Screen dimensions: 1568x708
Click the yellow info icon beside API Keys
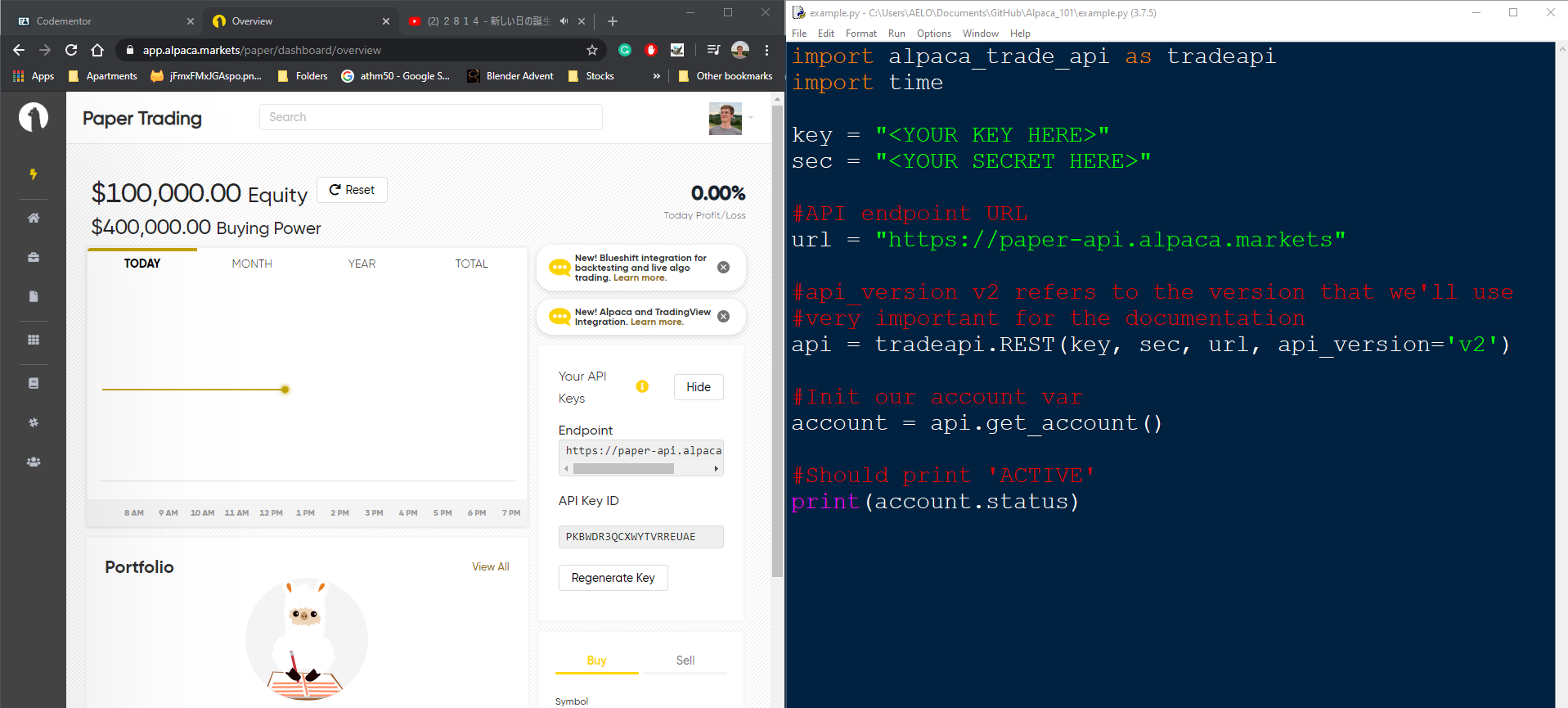point(642,386)
